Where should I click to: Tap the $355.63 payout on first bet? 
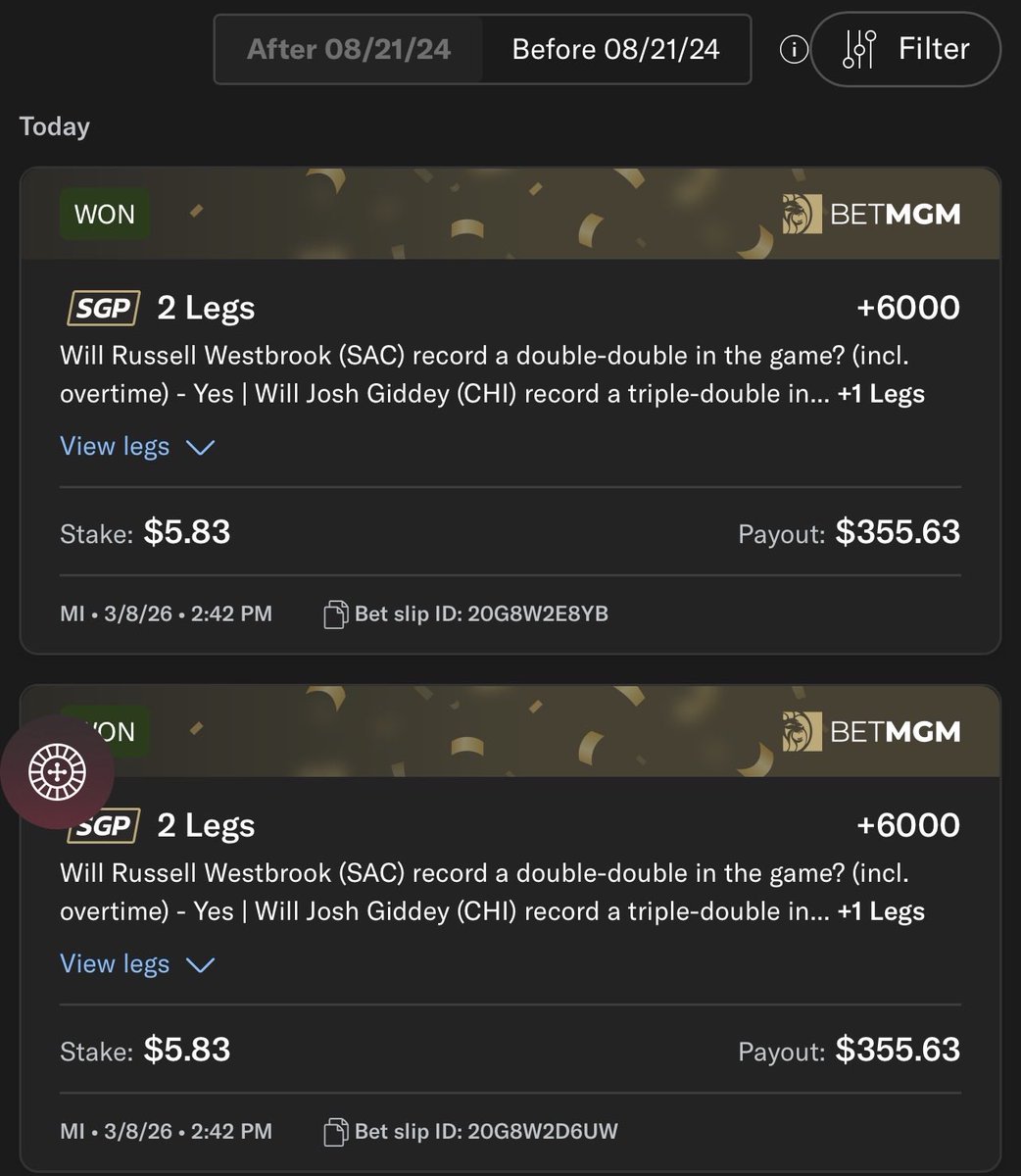(898, 532)
